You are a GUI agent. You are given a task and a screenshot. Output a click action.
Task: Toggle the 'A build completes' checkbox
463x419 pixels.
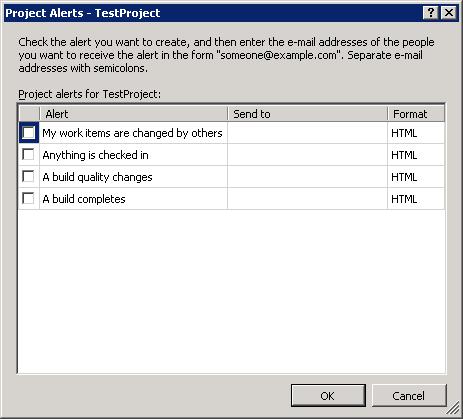click(28, 199)
